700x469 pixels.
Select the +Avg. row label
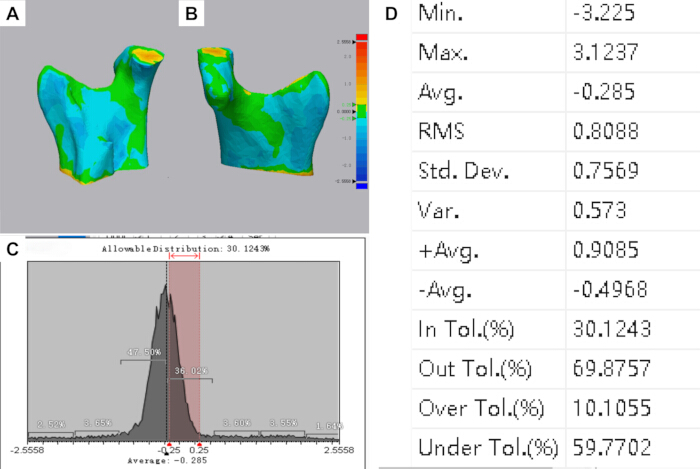tap(448, 250)
